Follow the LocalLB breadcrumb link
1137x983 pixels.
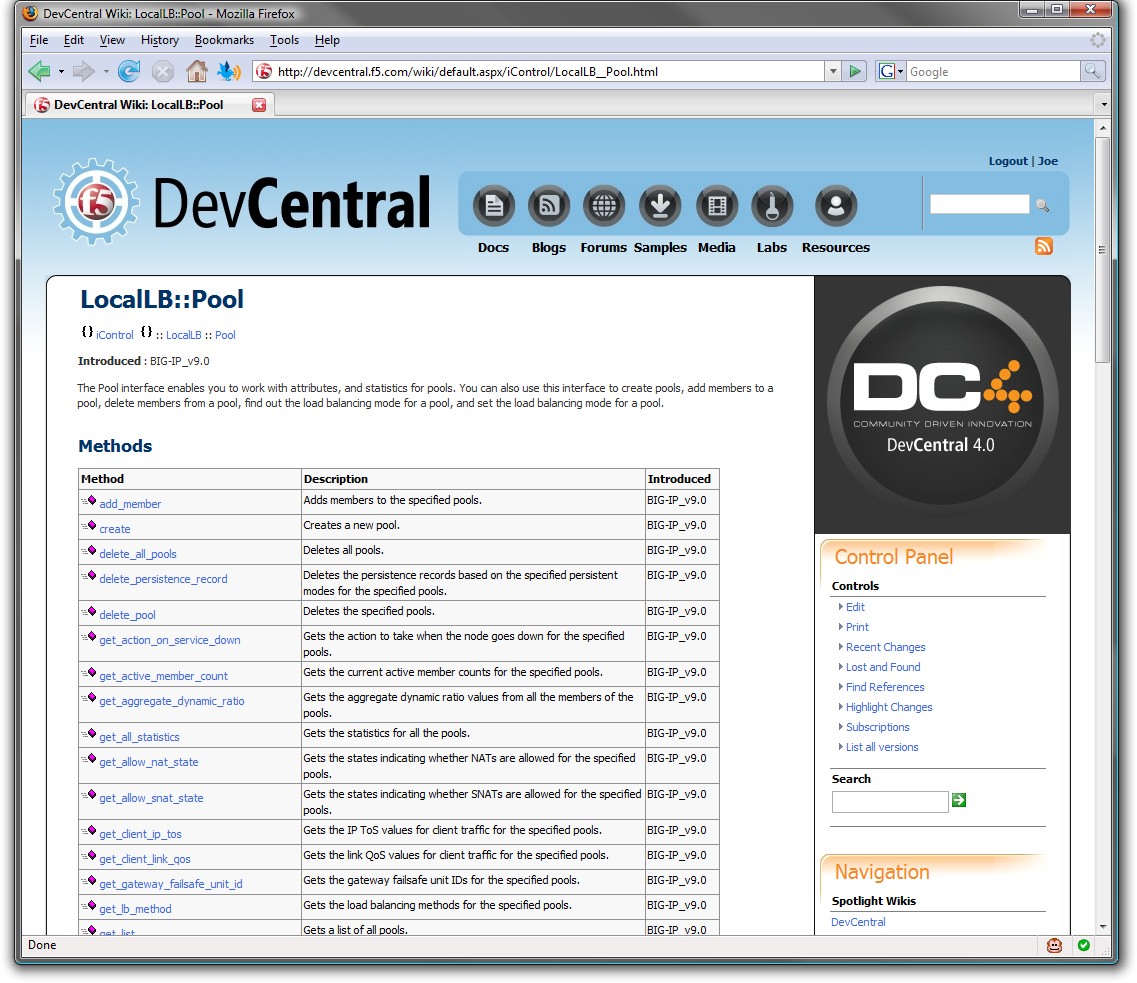183,335
